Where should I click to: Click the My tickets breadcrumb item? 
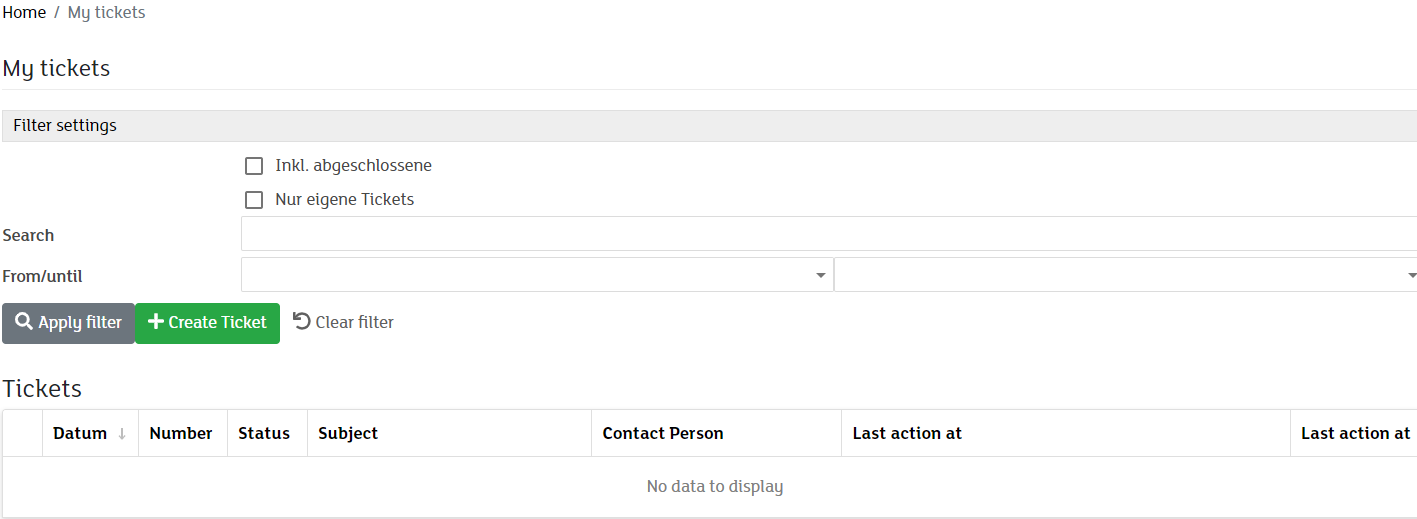(106, 13)
